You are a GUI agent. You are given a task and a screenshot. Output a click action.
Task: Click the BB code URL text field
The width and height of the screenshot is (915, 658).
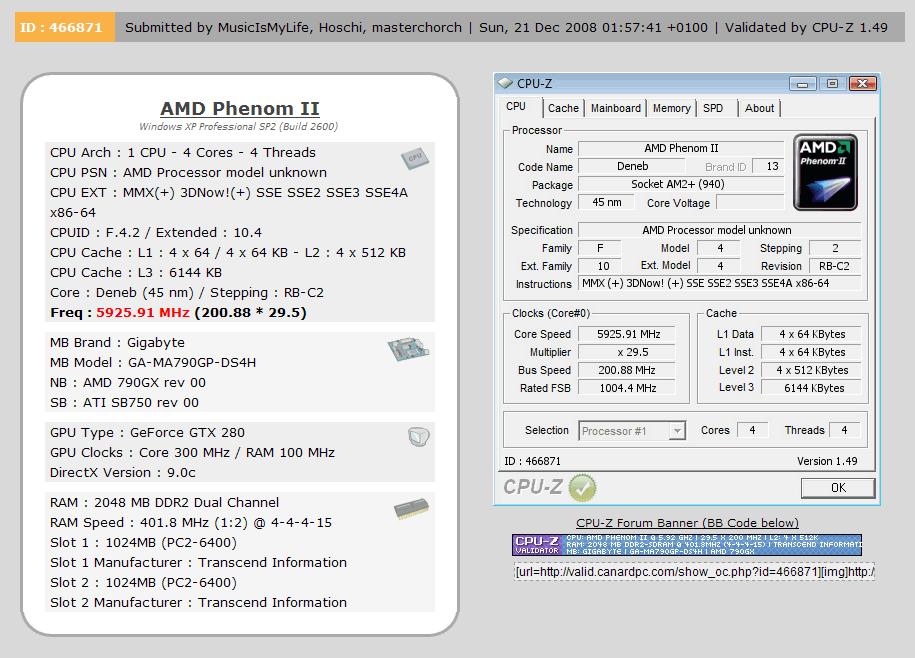pyautogui.click(x=694, y=572)
